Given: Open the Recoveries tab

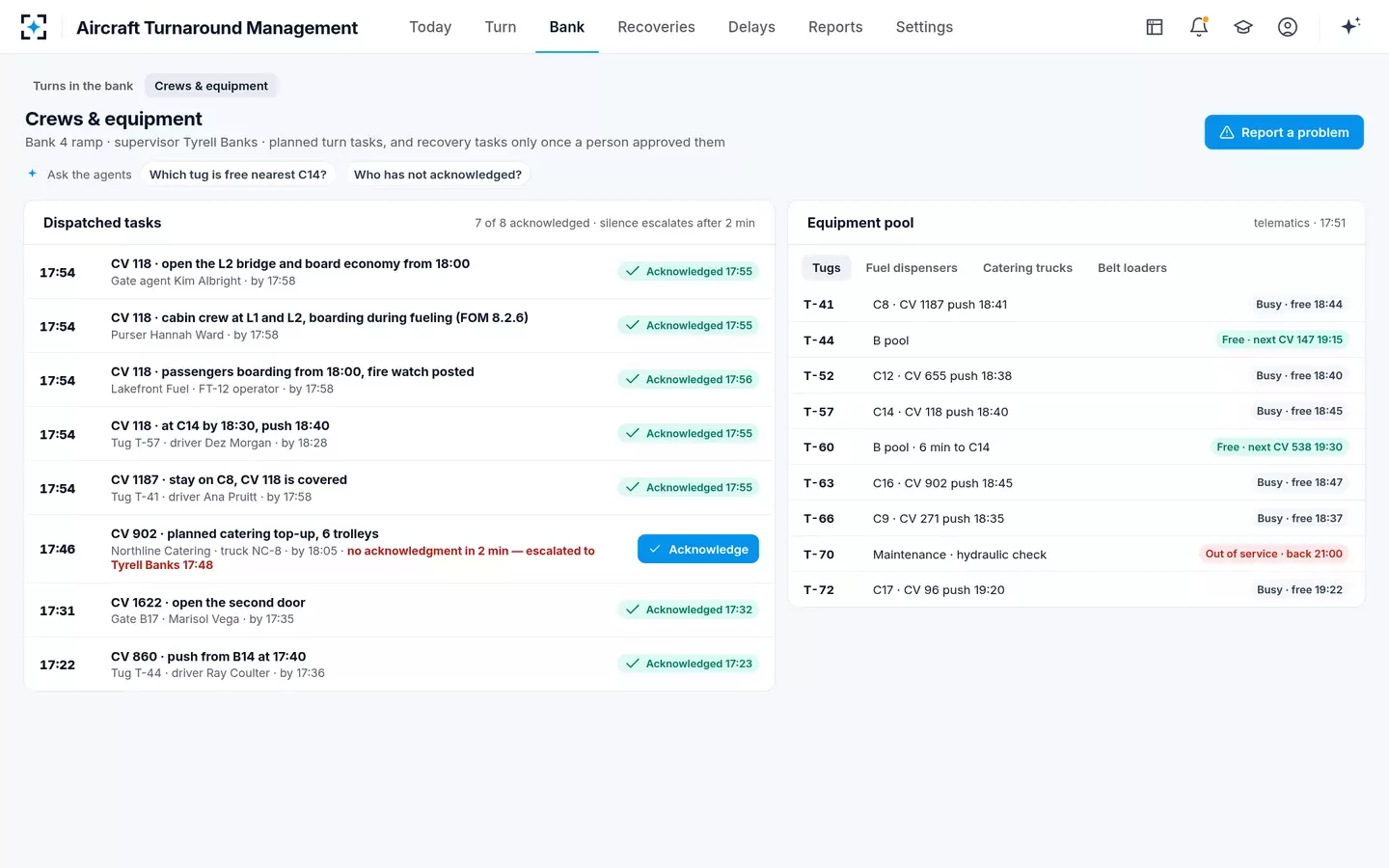Looking at the screenshot, I should 656,27.
